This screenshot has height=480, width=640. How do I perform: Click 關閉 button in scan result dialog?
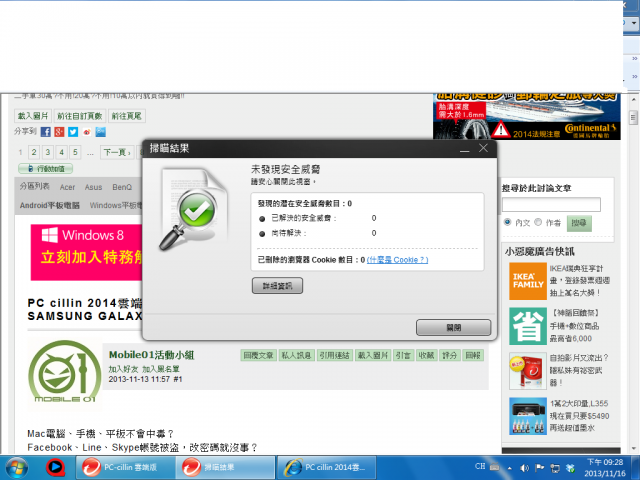pos(453,327)
